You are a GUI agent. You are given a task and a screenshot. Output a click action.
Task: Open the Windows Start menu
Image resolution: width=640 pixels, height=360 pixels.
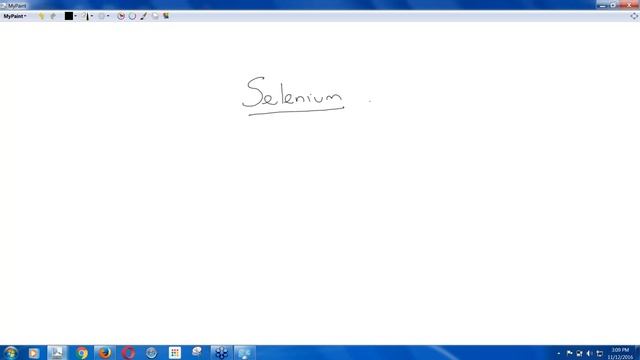pyautogui.click(x=11, y=353)
